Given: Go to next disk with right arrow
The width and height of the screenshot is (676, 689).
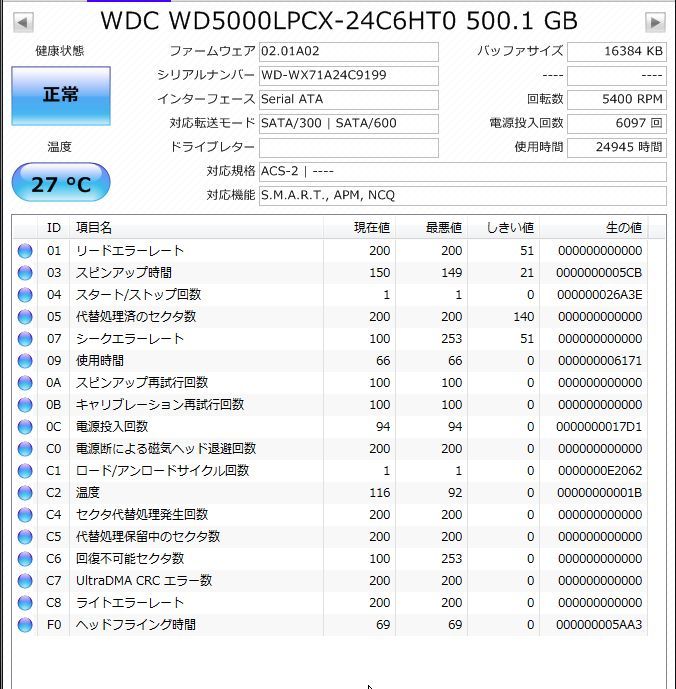Looking at the screenshot, I should pyautogui.click(x=655, y=22).
